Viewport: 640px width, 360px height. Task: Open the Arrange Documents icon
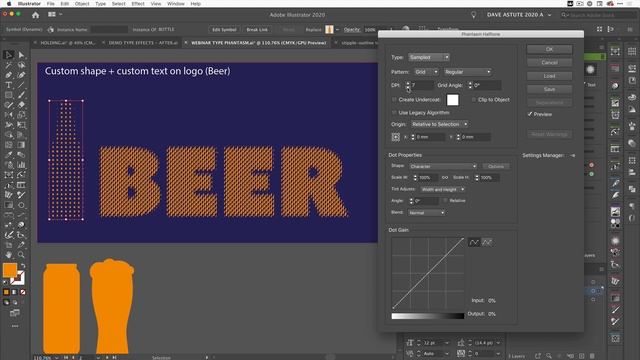tap(52, 15)
